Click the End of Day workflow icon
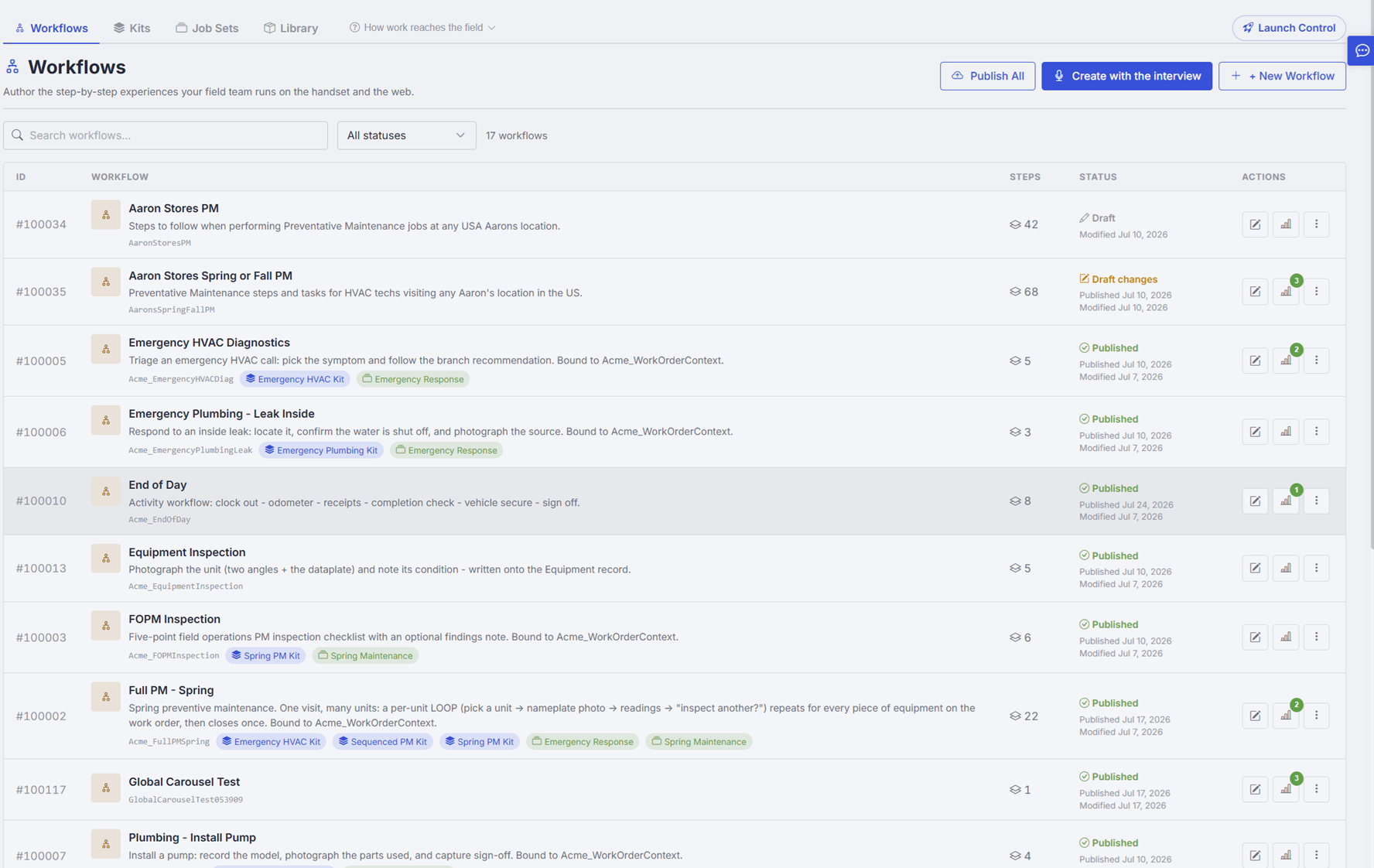This screenshot has width=1374, height=868. [106, 491]
